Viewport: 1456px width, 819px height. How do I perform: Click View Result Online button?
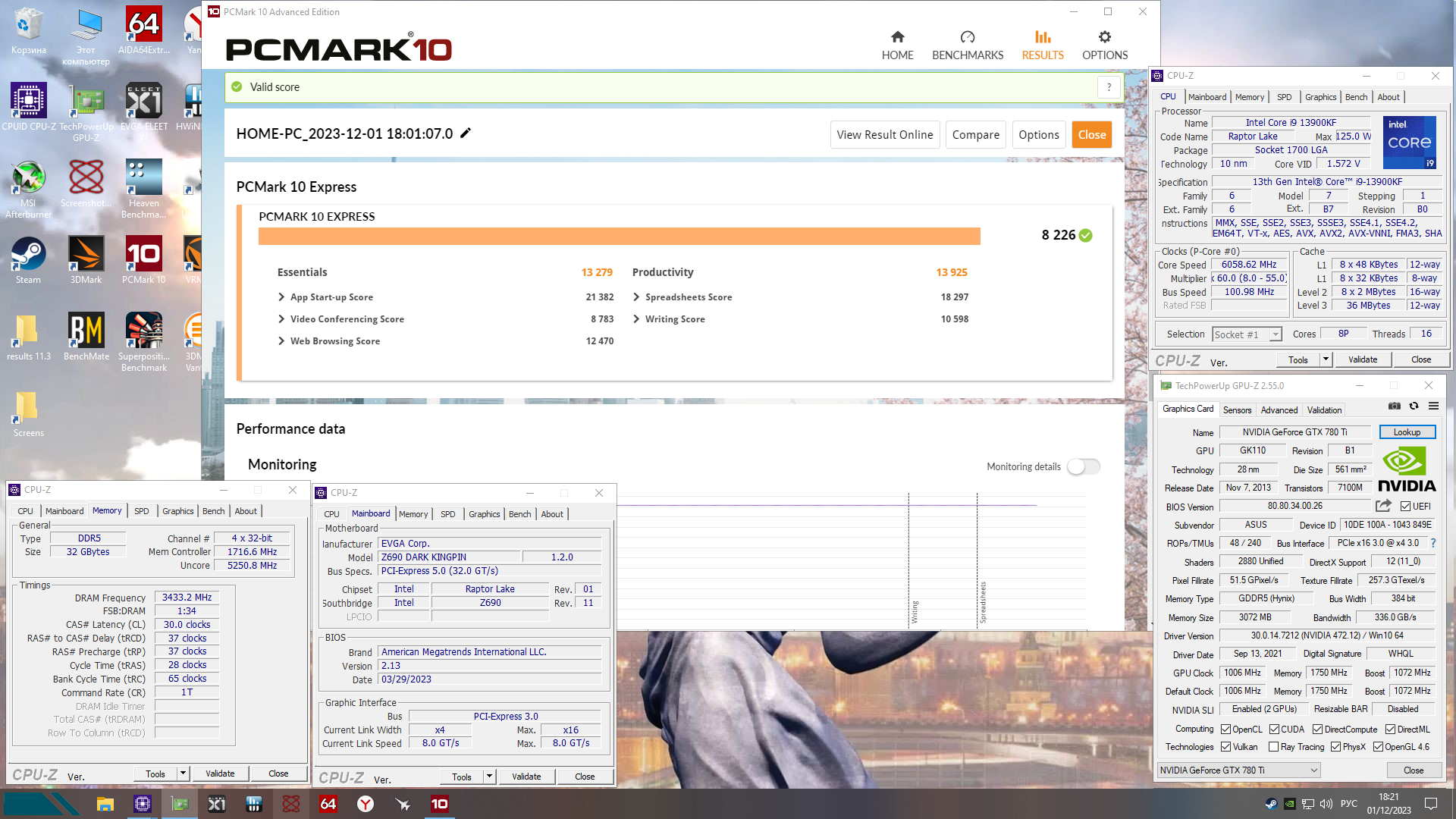click(884, 134)
